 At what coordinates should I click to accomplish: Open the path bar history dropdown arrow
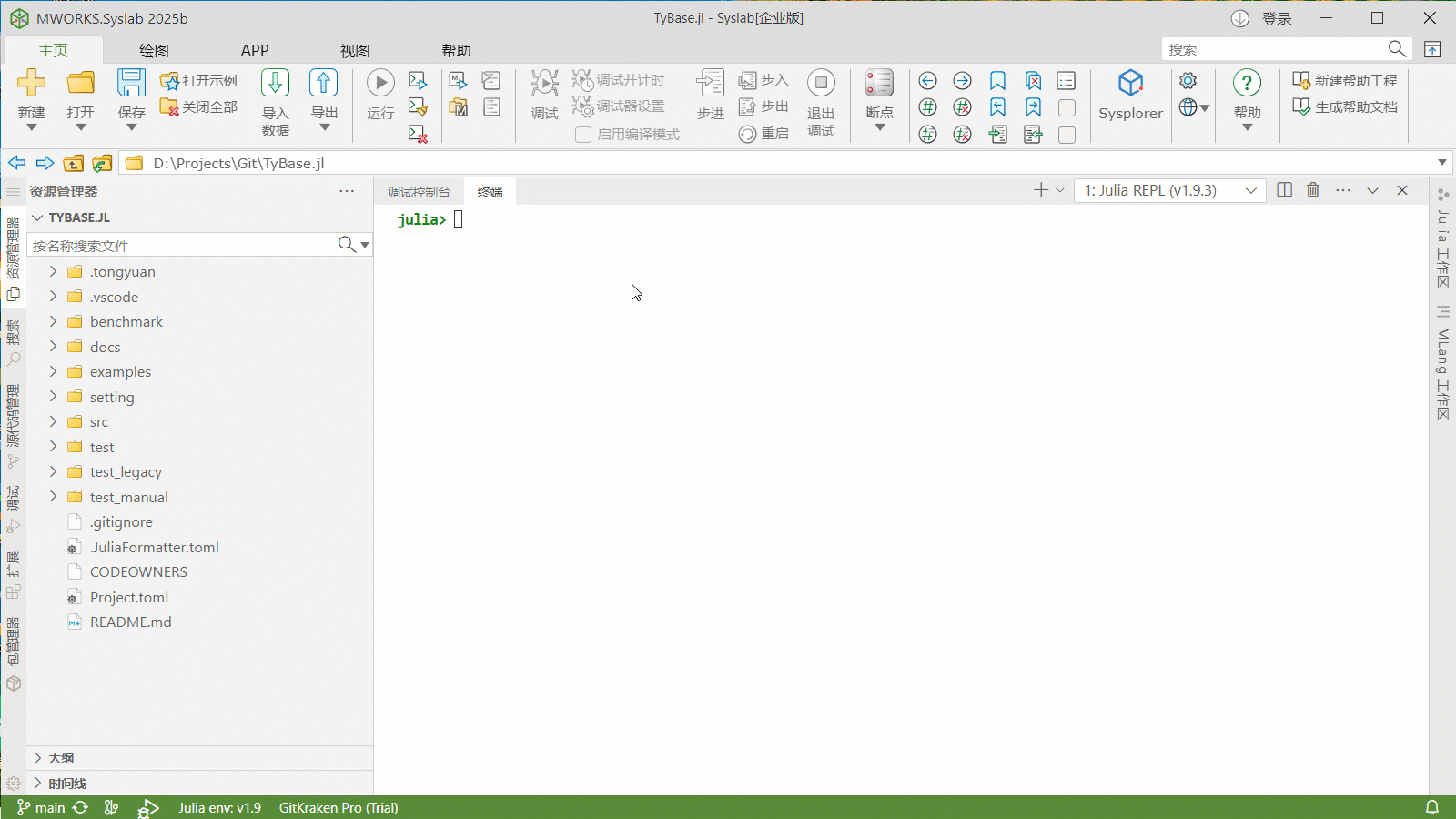(x=1442, y=163)
